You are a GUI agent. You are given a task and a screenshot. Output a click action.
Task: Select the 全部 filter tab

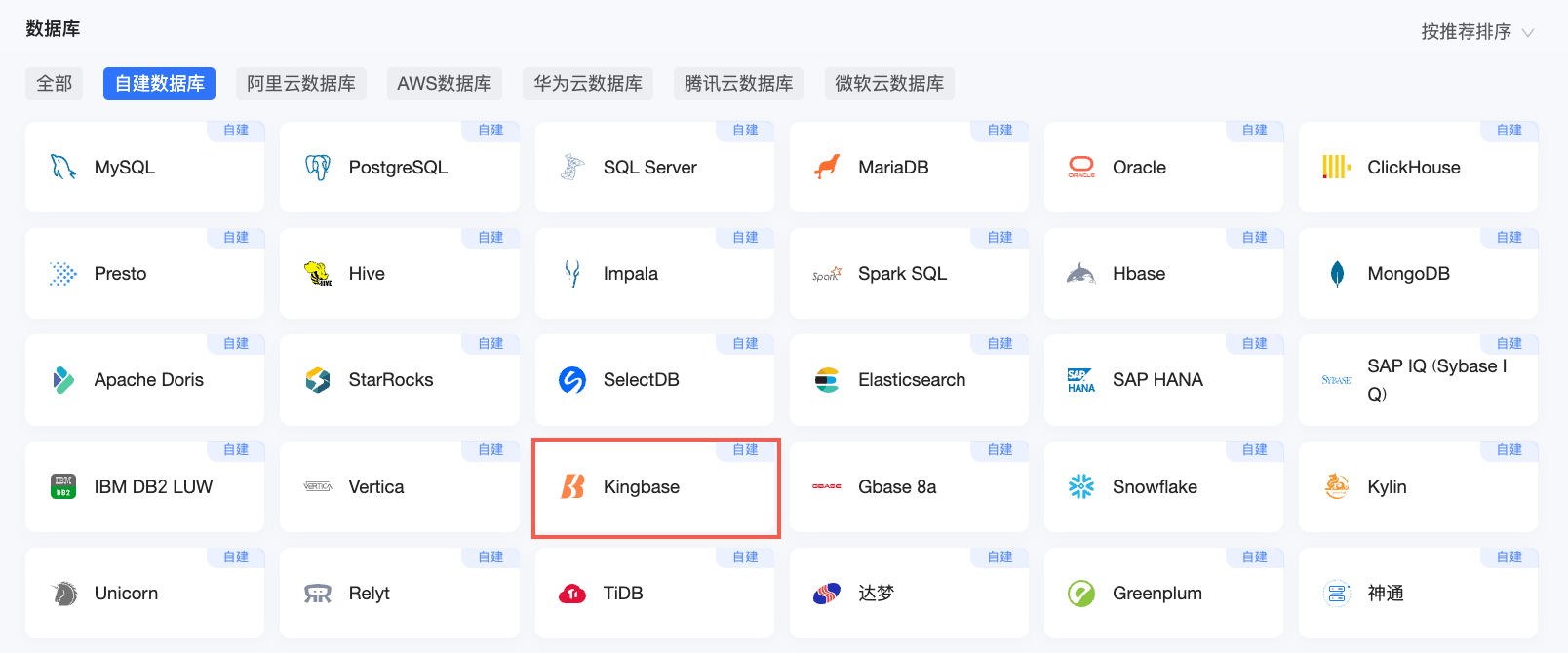(55, 84)
